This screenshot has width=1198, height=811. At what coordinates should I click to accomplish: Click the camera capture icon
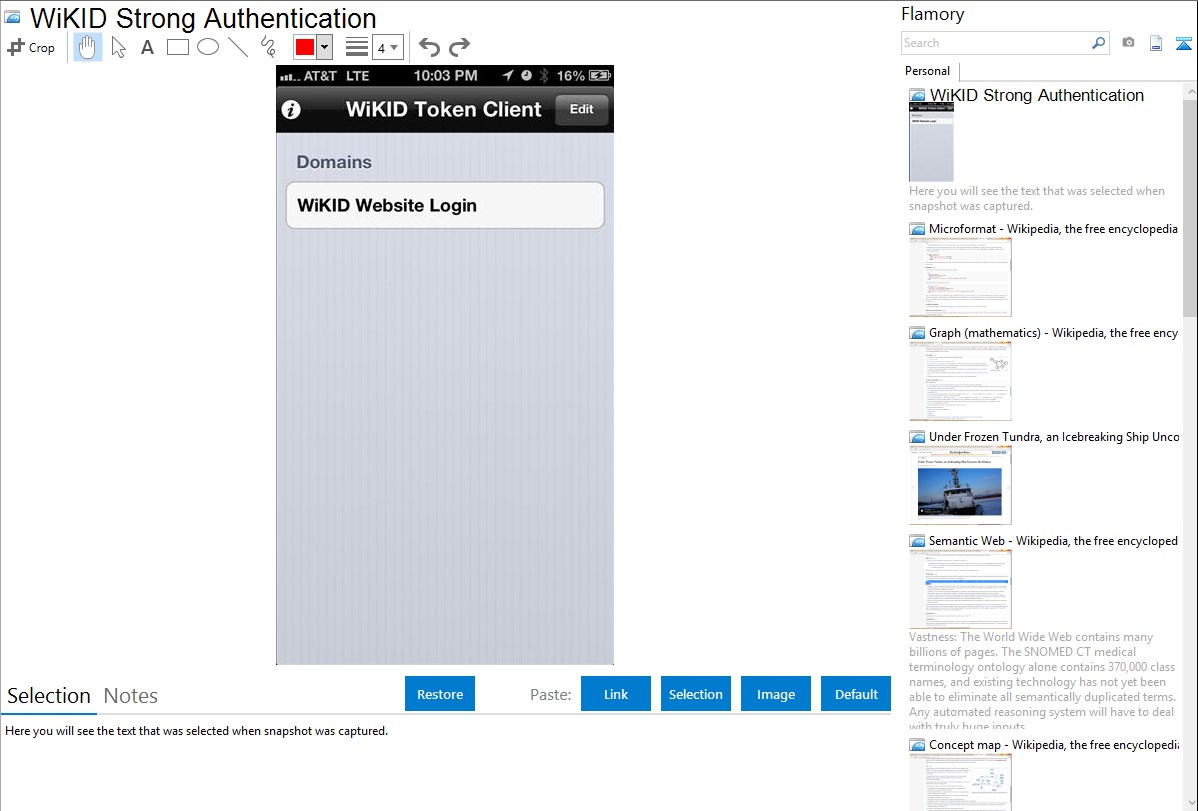click(1128, 43)
